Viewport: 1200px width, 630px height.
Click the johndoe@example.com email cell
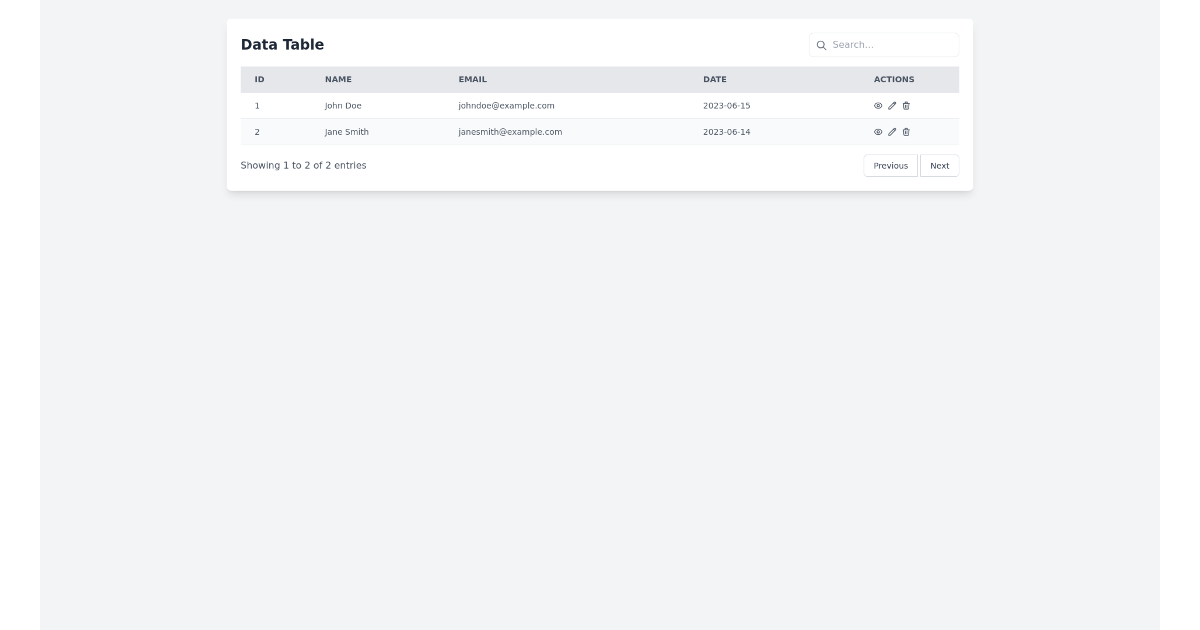coord(505,105)
